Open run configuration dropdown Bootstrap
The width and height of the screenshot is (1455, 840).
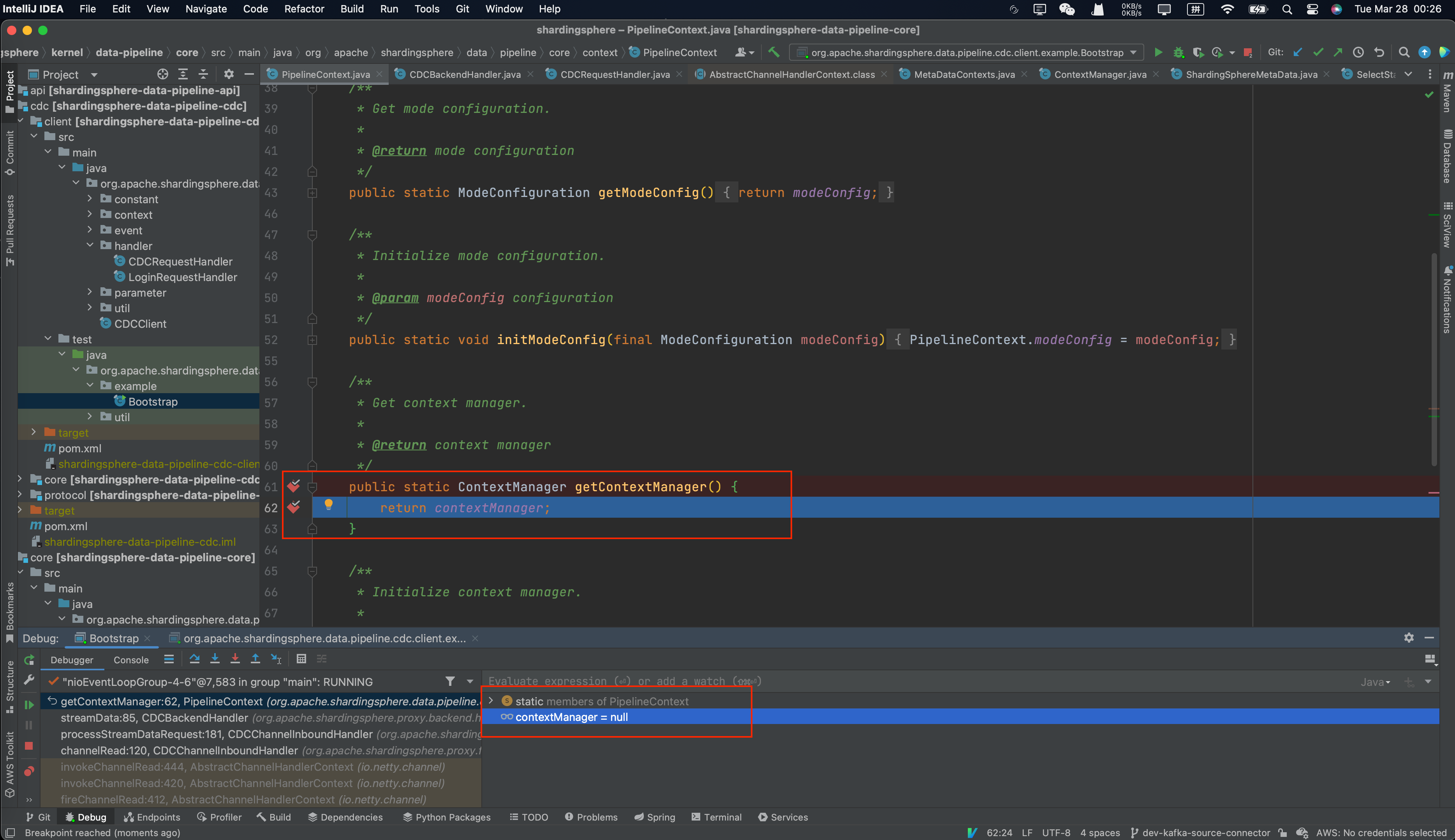(967, 53)
